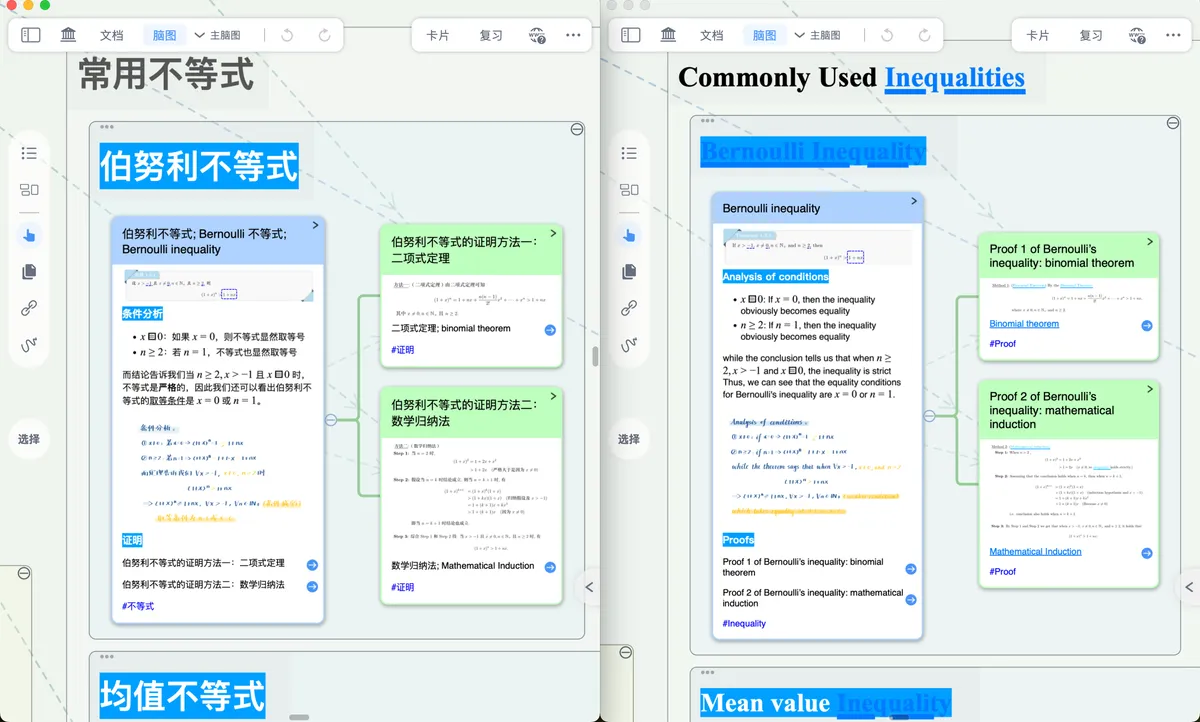Click left window side panel collapse arrow
The width and height of the screenshot is (1200, 722).
(x=589, y=587)
